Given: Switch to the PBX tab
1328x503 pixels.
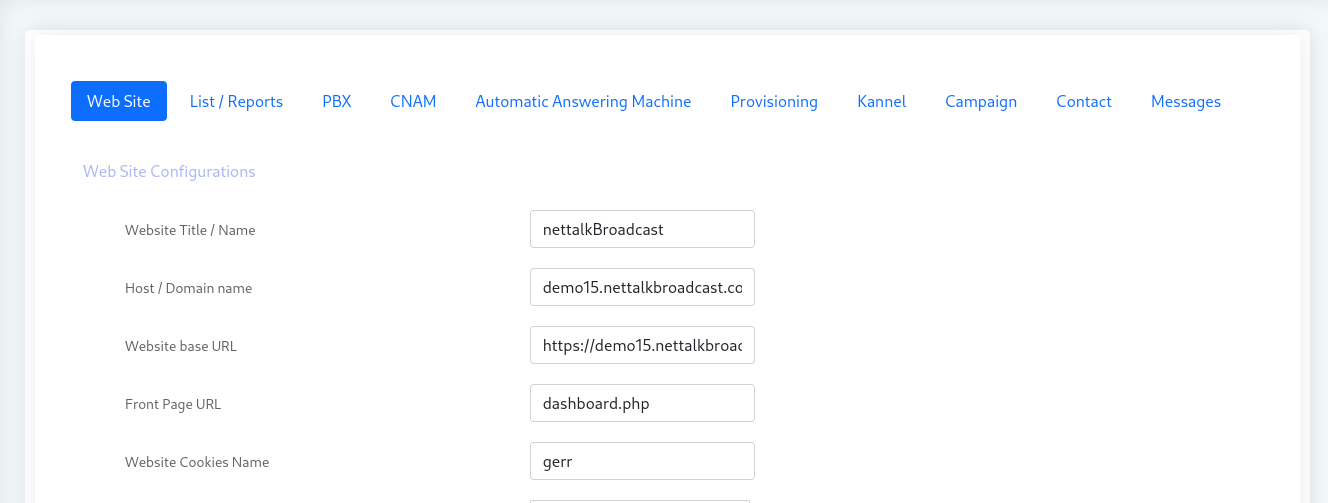Looking at the screenshot, I should point(336,101).
